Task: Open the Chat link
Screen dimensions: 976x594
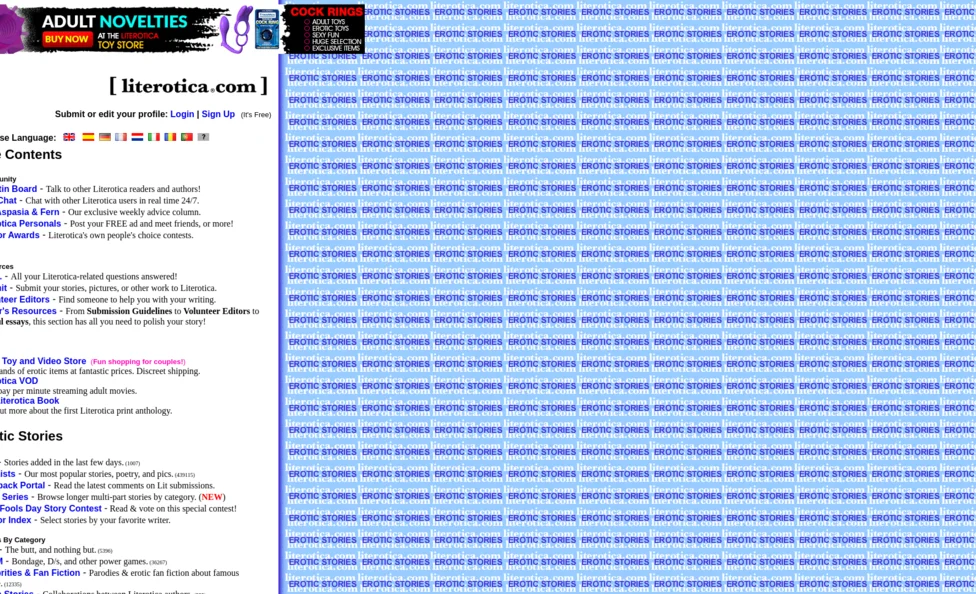Action: tap(8, 200)
